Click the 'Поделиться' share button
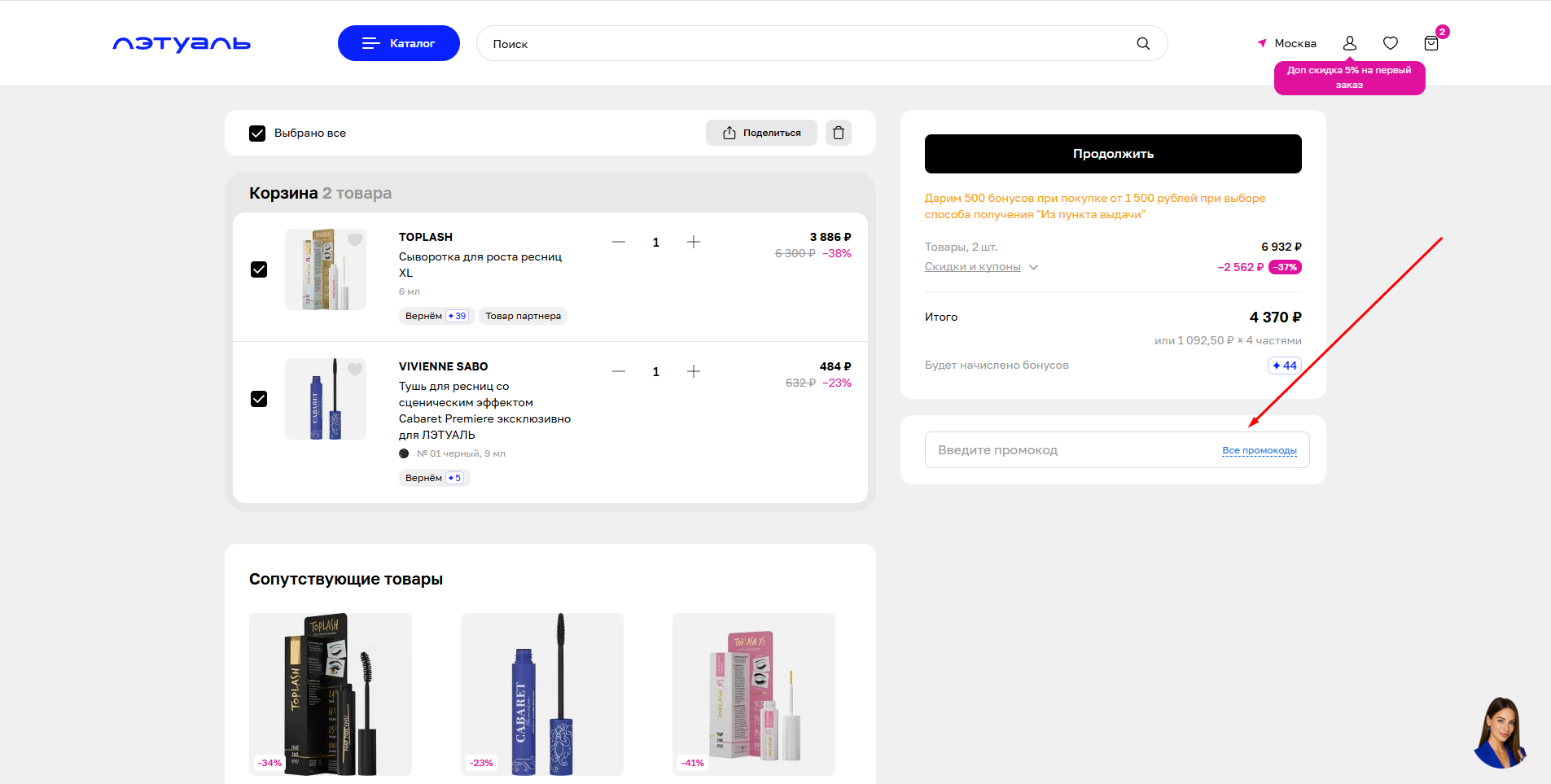The height and width of the screenshot is (784, 1551). point(761,133)
